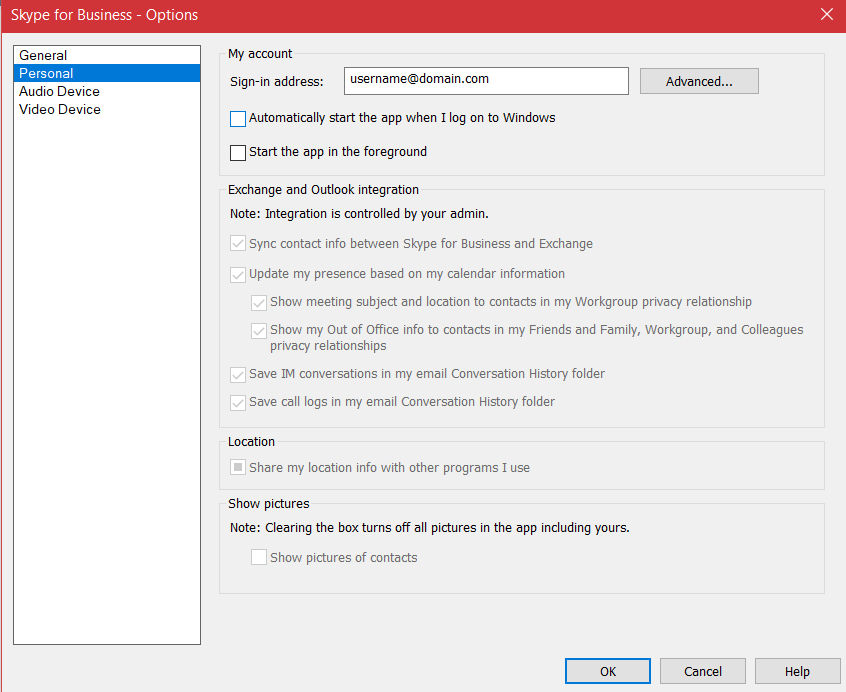
Task: Click the sign-in address field
Action: click(486, 81)
